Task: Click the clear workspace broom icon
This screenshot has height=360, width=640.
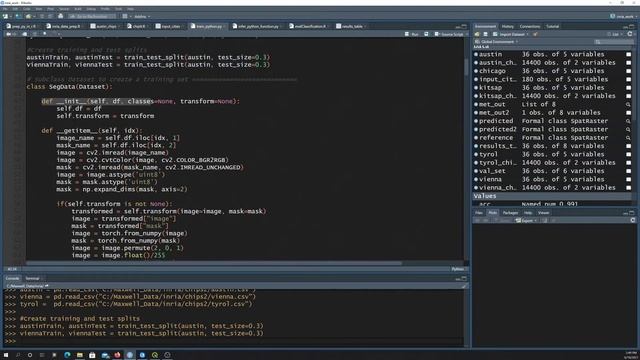Action: [x=536, y=34]
